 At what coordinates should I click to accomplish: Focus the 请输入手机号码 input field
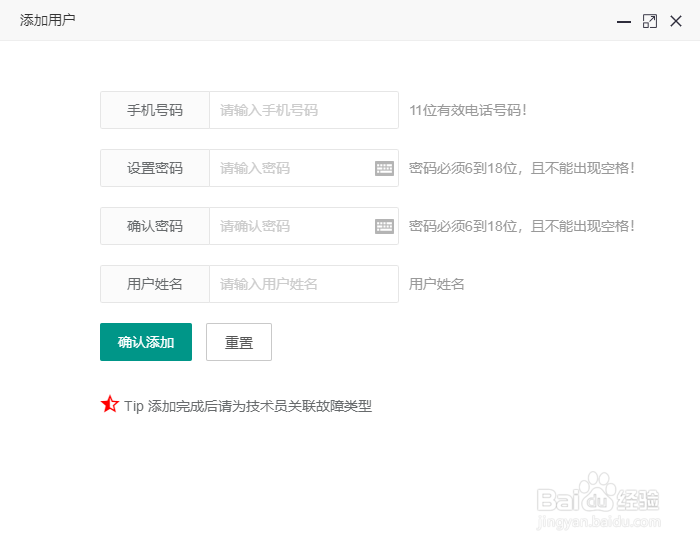(304, 110)
